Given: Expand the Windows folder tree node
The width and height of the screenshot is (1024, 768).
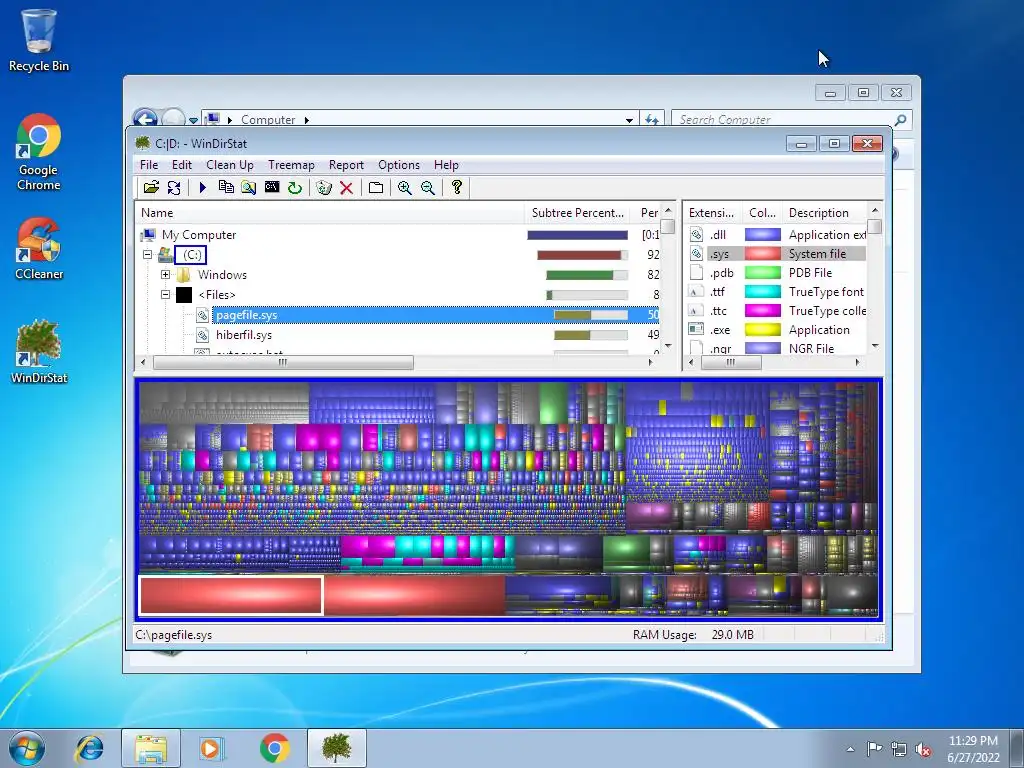Looking at the screenshot, I should [x=165, y=275].
